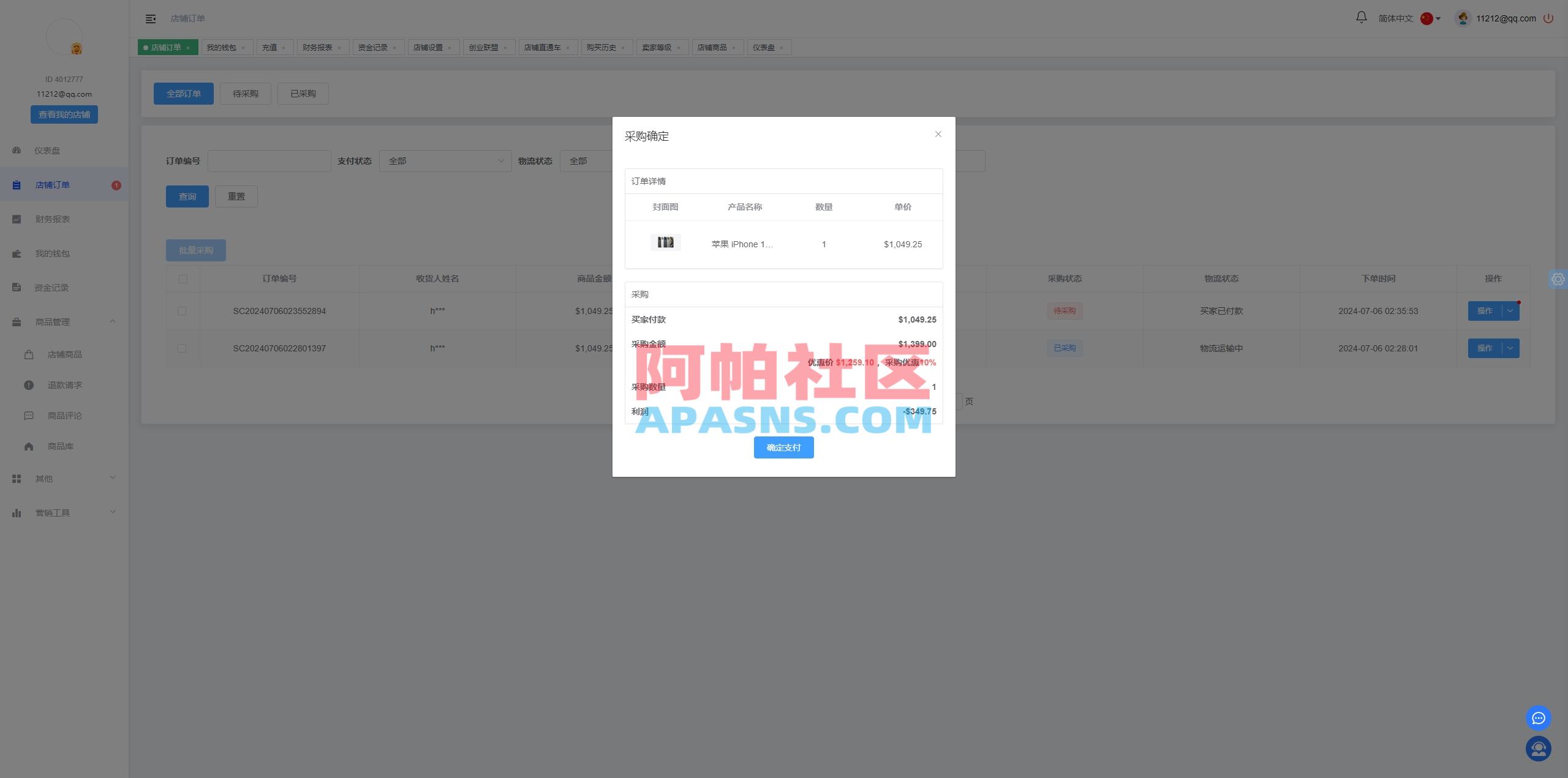Image resolution: width=1568 pixels, height=778 pixels.
Task: Open 商品评论 via its comment icon
Action: click(x=29, y=416)
